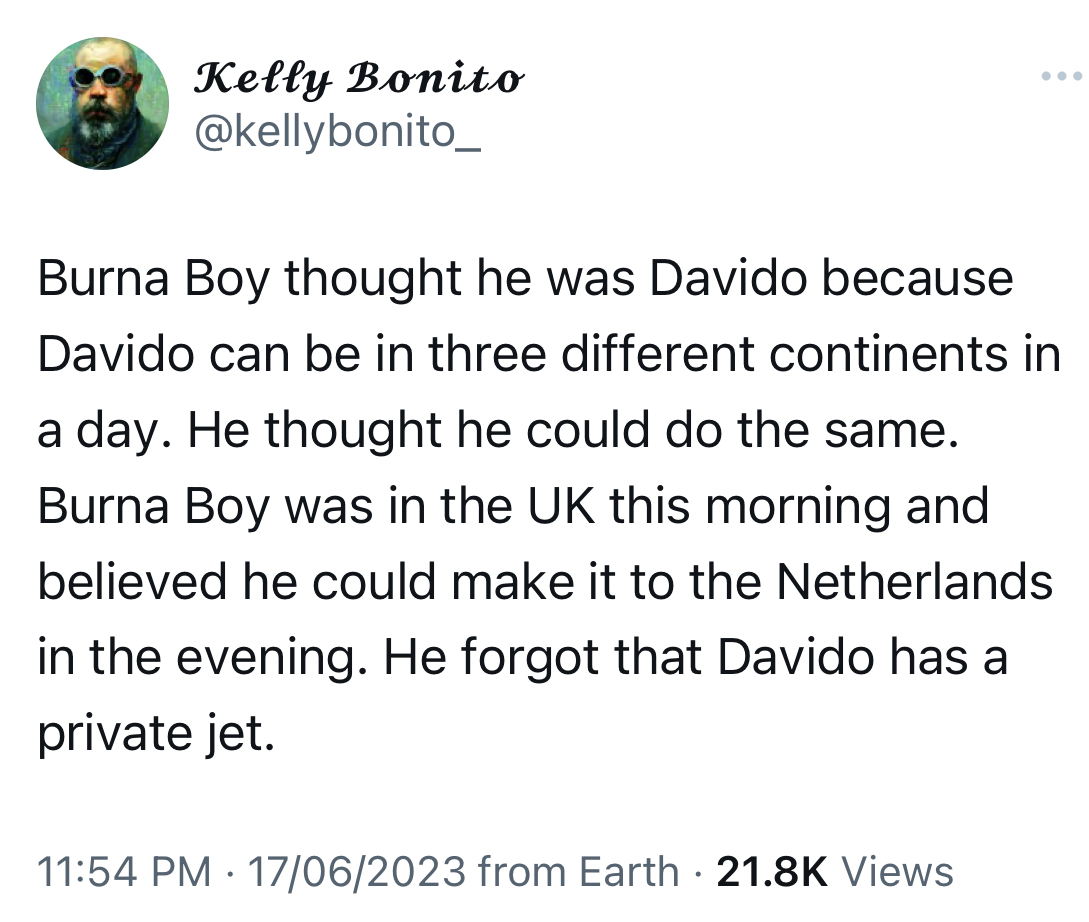Screen dimensions: 1089x922
Task: Click the Kelly Bonito display name
Action: [358, 78]
